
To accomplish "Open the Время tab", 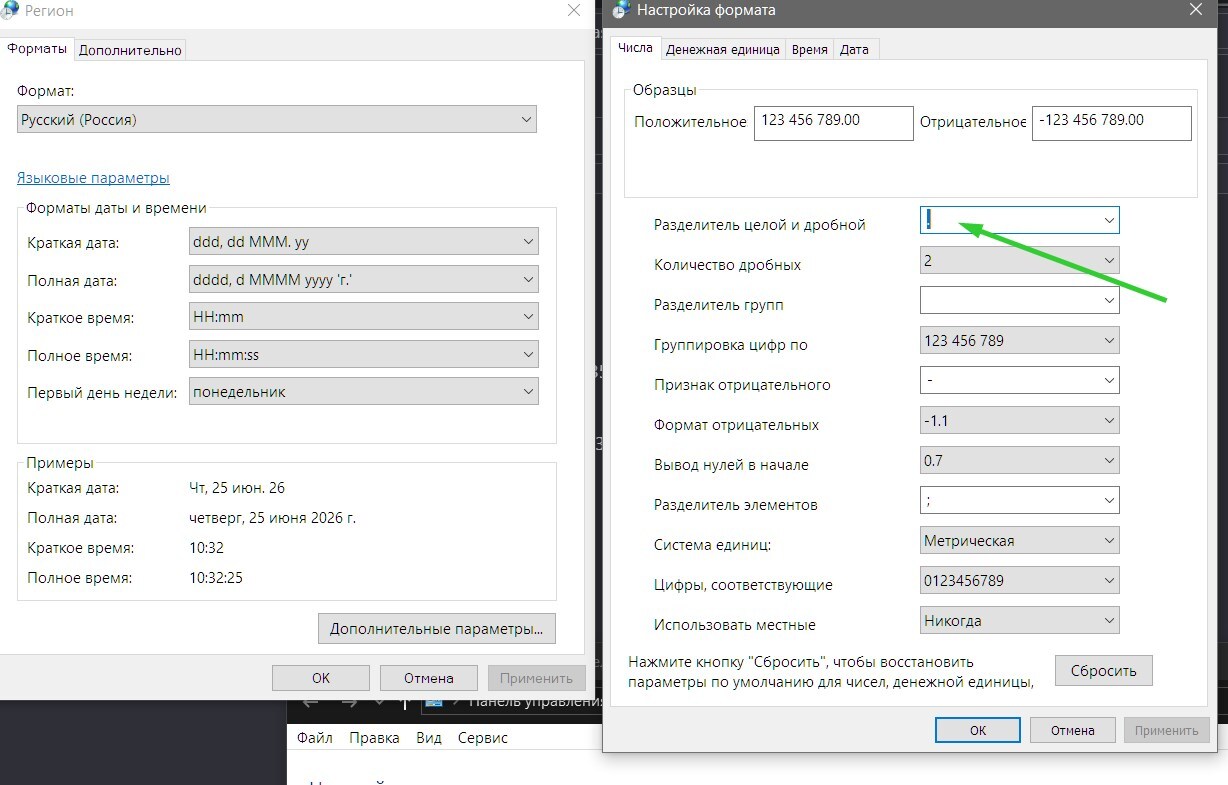I will coord(809,49).
